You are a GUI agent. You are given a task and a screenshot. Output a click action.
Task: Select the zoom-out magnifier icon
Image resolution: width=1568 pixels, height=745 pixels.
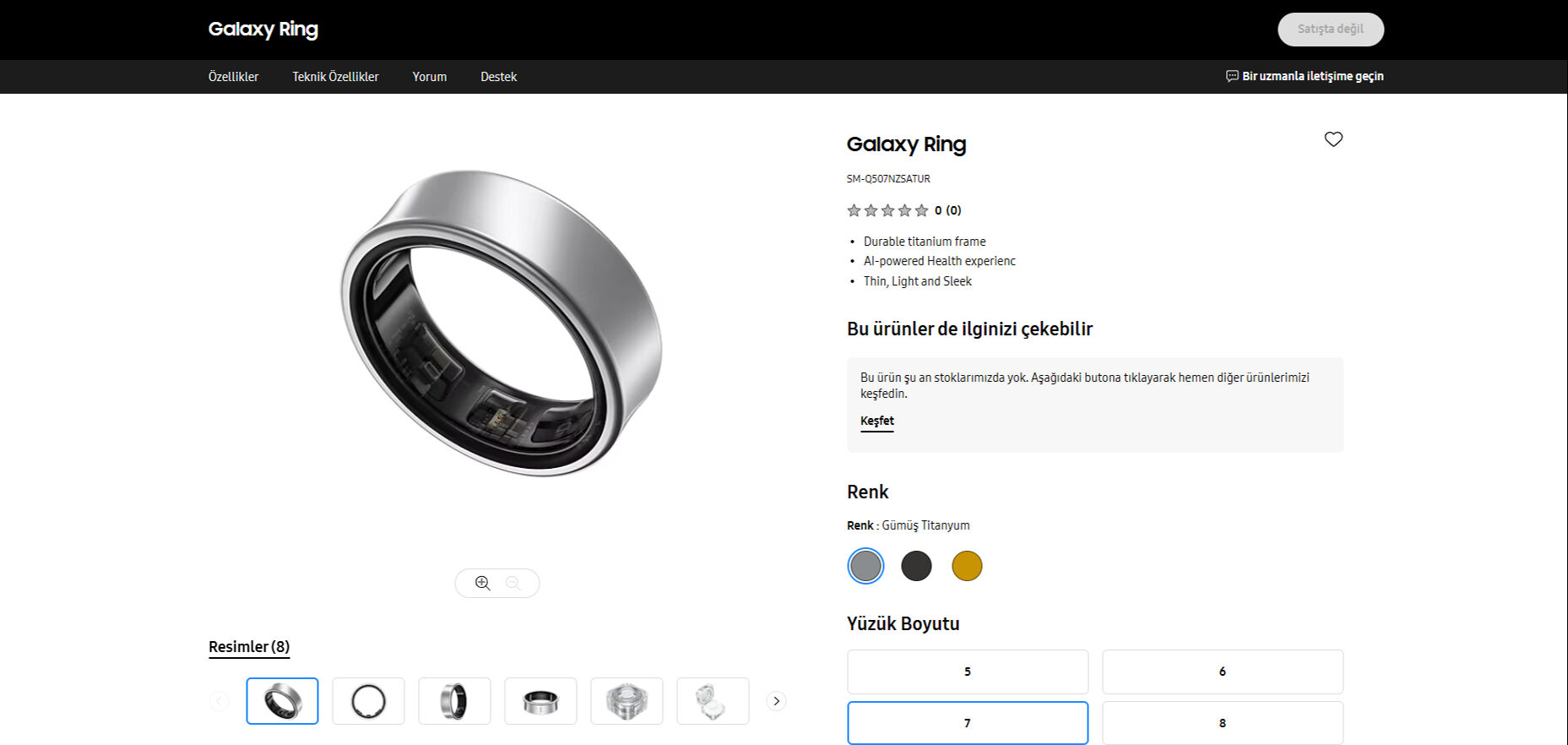[513, 583]
